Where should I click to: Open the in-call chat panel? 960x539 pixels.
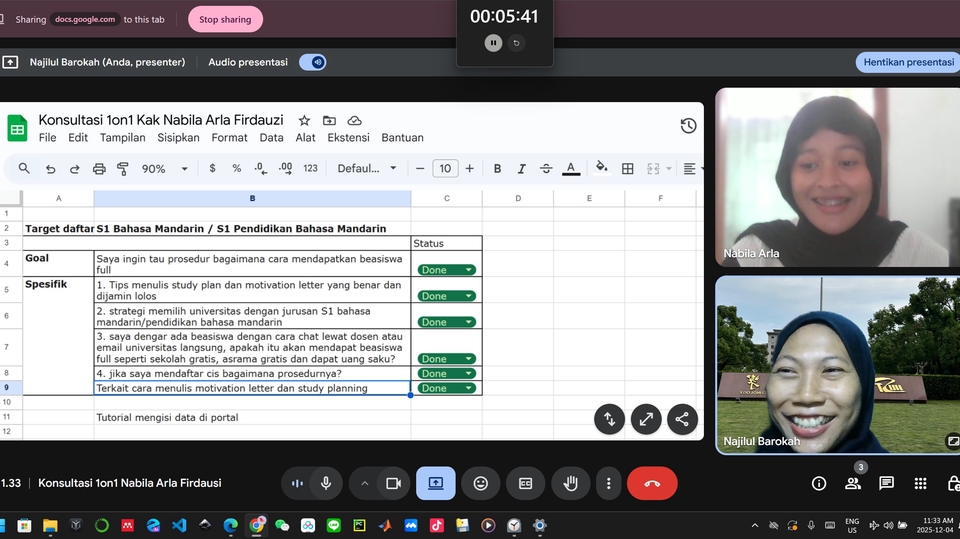[886, 483]
